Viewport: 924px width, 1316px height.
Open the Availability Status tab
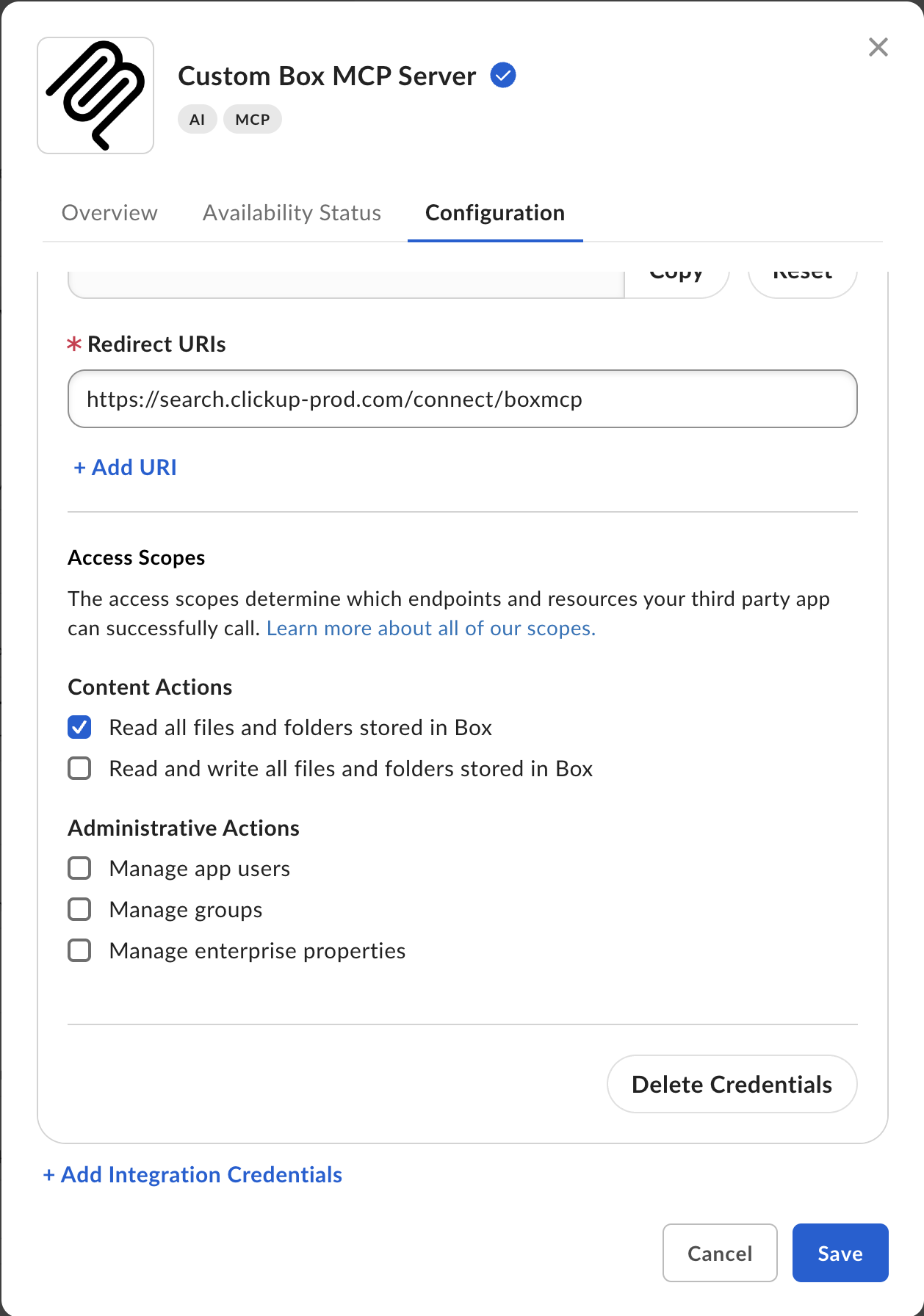292,213
